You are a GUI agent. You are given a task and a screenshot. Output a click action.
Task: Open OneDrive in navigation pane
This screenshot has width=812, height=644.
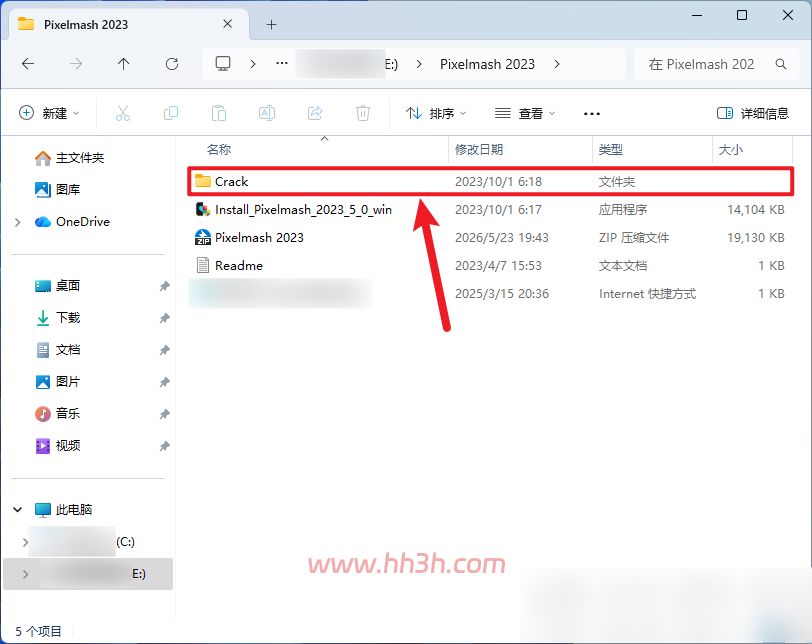coord(72,222)
